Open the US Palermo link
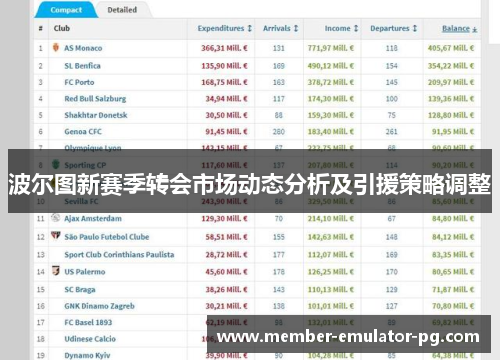This screenshot has height=362, width=500. [85, 272]
